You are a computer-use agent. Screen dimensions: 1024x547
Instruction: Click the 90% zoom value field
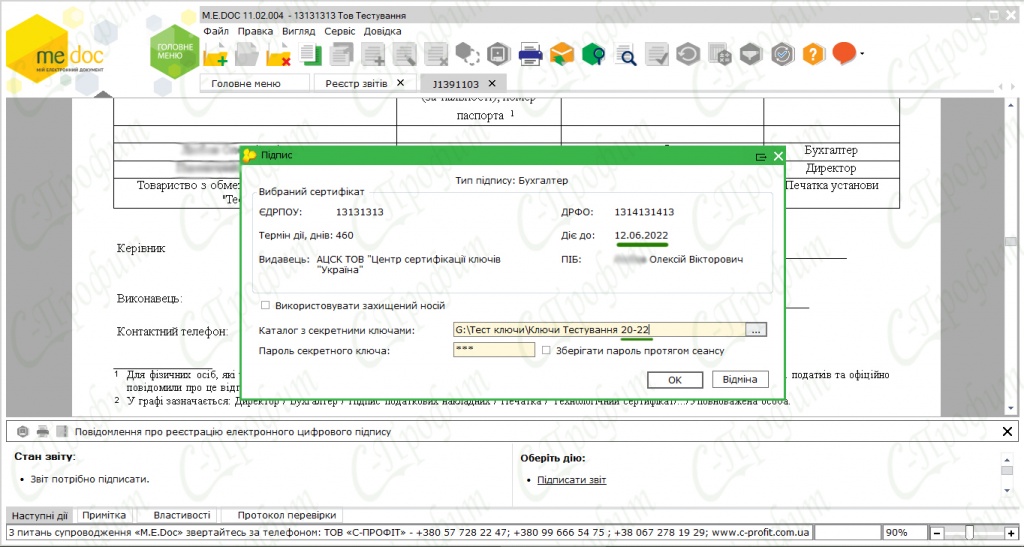(904, 533)
